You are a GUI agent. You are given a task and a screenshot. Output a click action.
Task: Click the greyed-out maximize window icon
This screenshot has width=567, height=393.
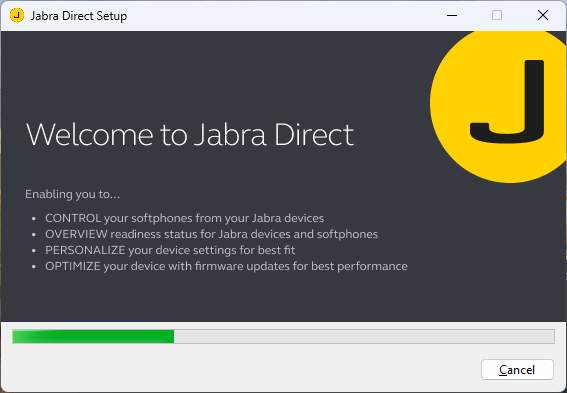coord(497,15)
